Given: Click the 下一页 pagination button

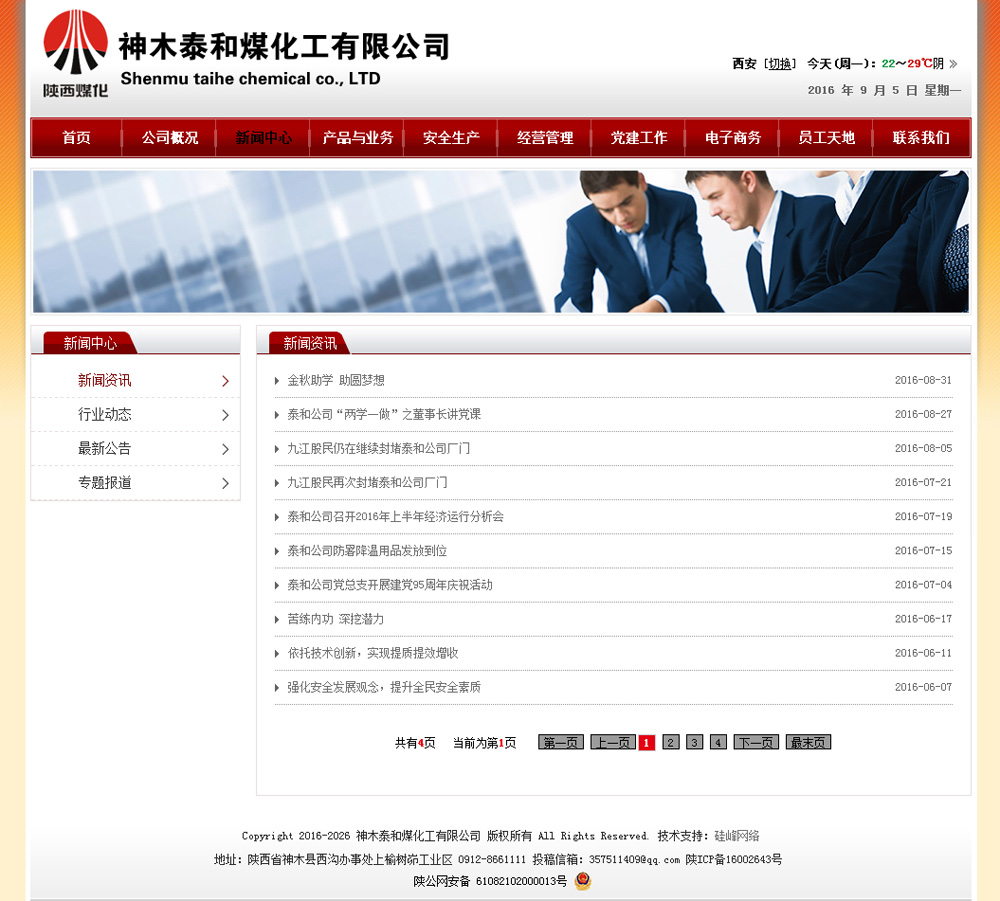Looking at the screenshot, I should [755, 742].
